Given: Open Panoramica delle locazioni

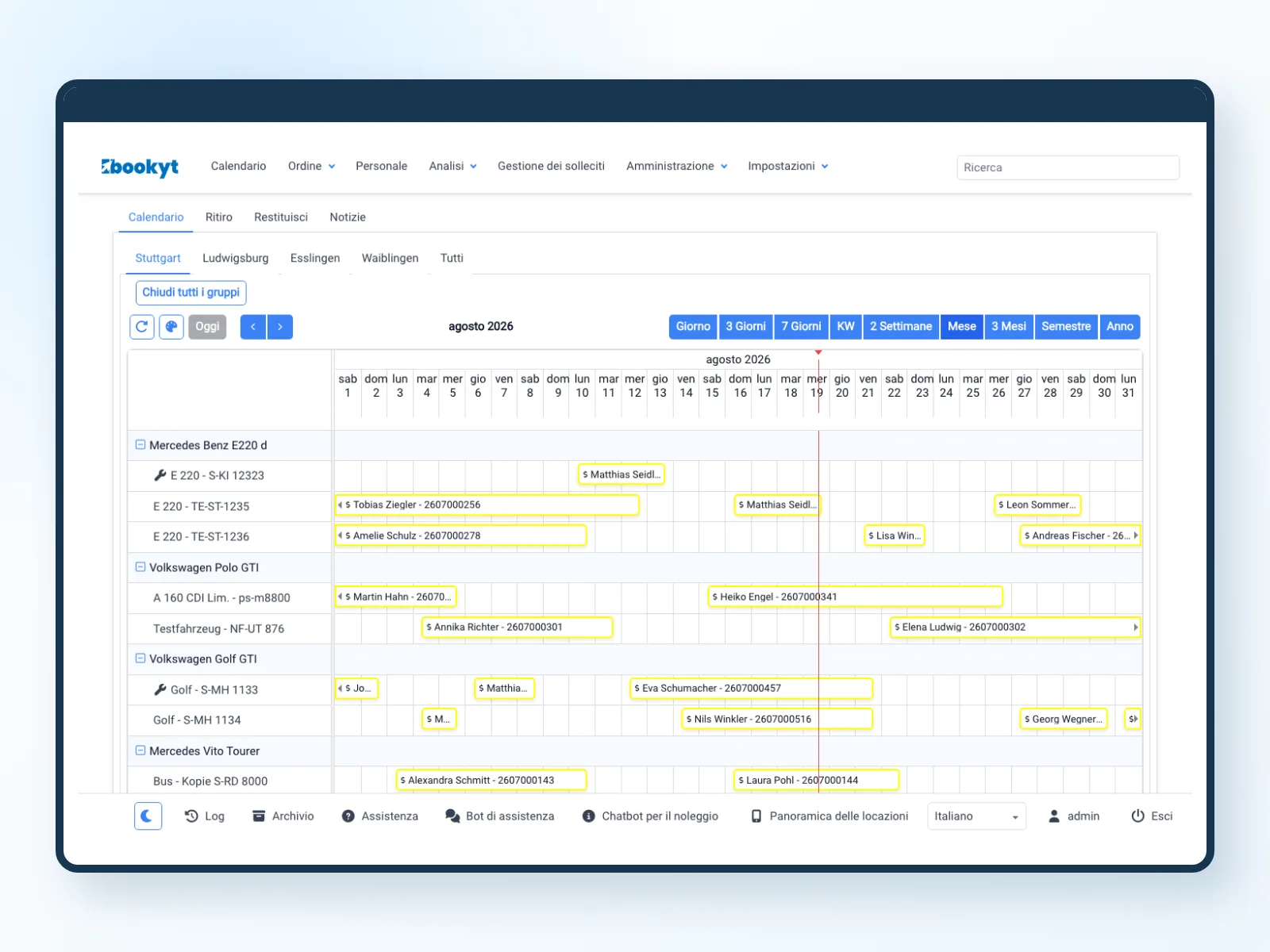Looking at the screenshot, I should point(829,816).
